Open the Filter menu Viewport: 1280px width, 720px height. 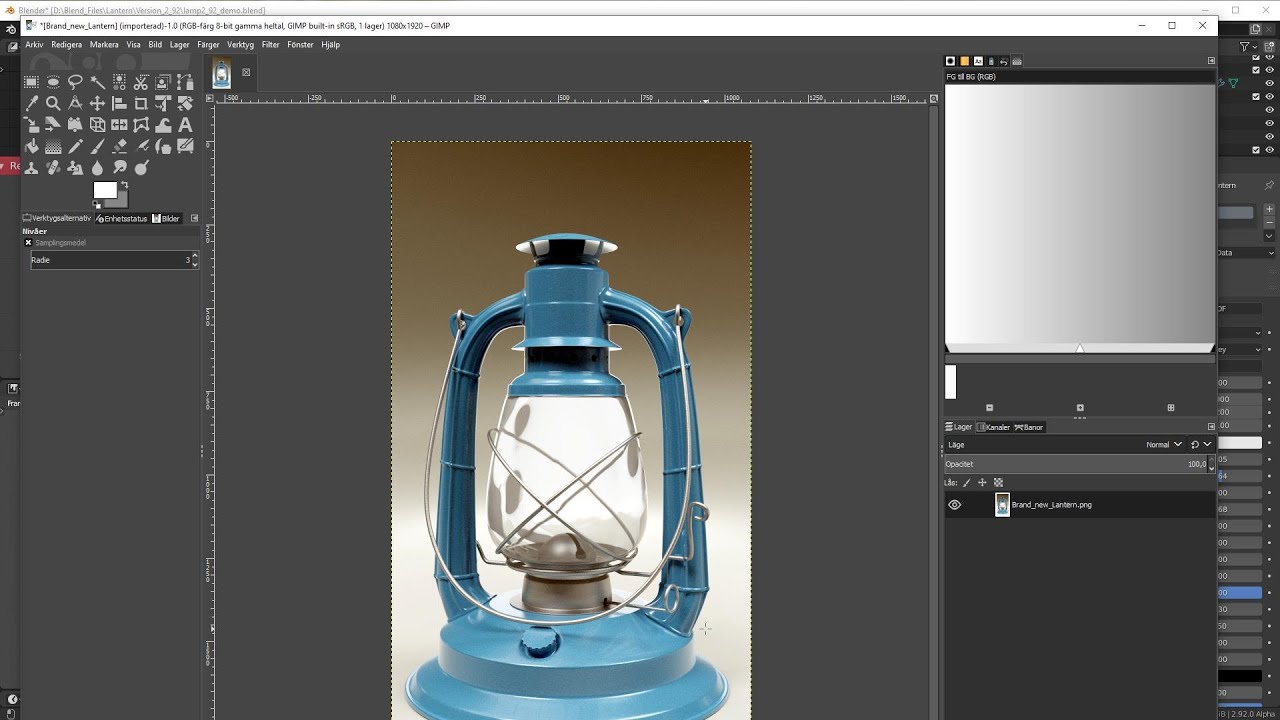[x=271, y=45]
